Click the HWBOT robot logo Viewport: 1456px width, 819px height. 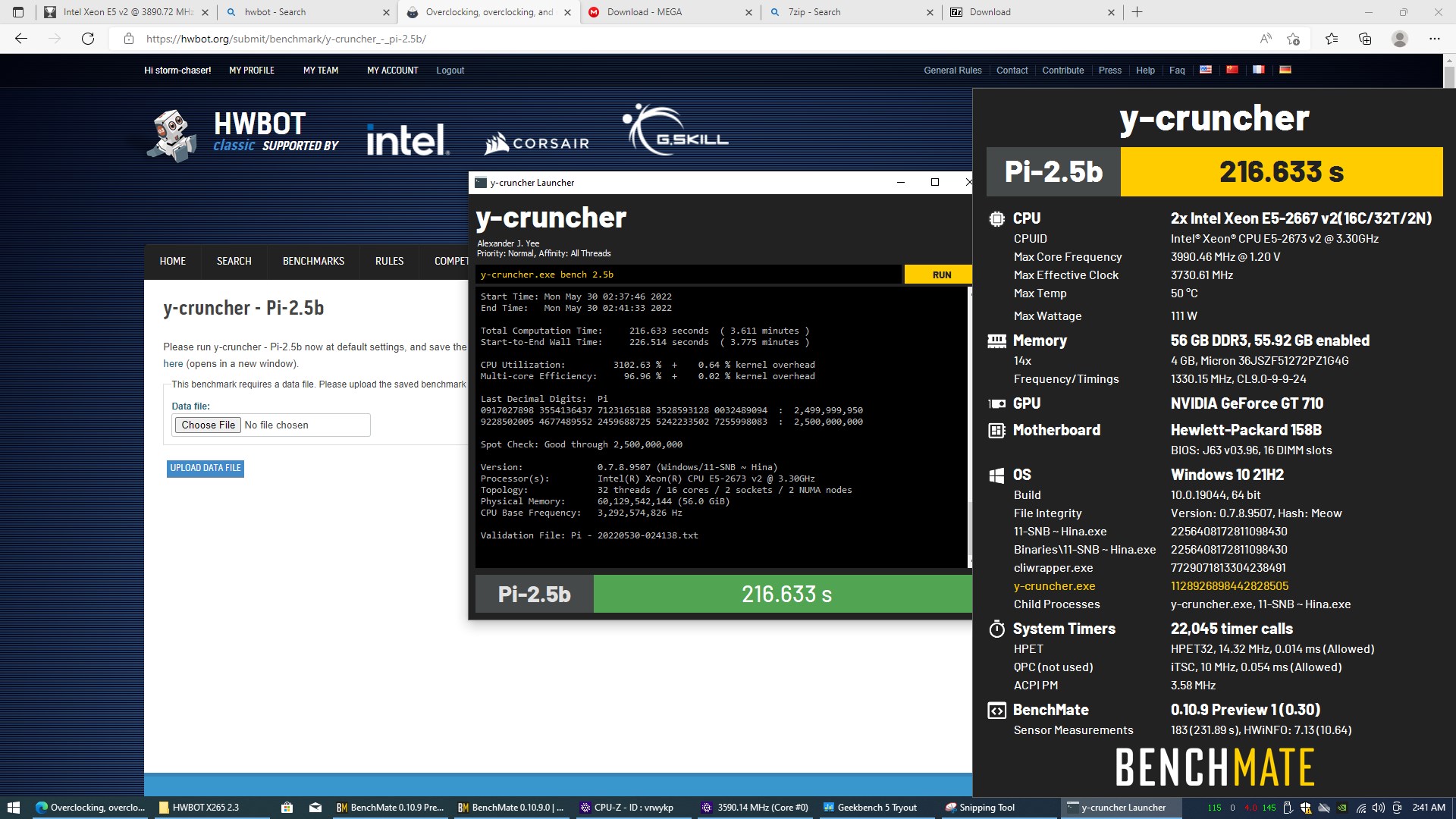click(171, 136)
